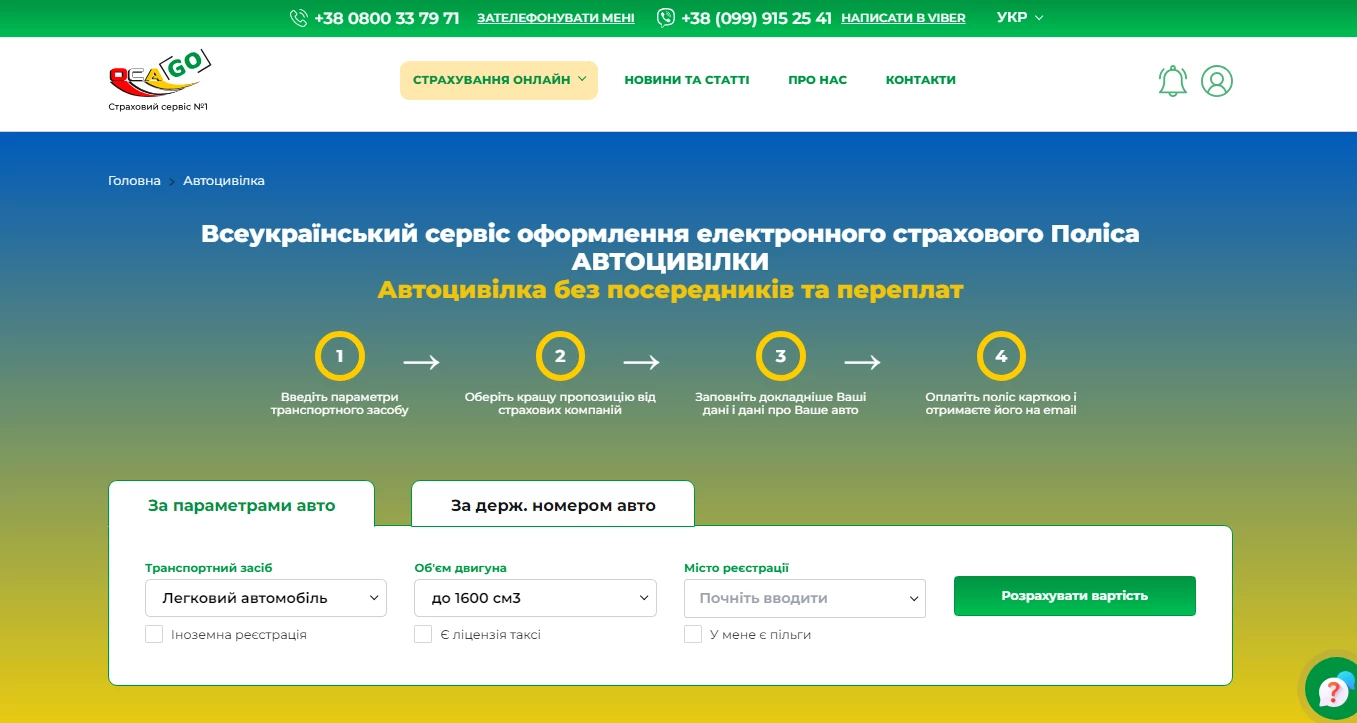
Task: Click the phone handset icon near 0800 number
Action: [x=297, y=17]
